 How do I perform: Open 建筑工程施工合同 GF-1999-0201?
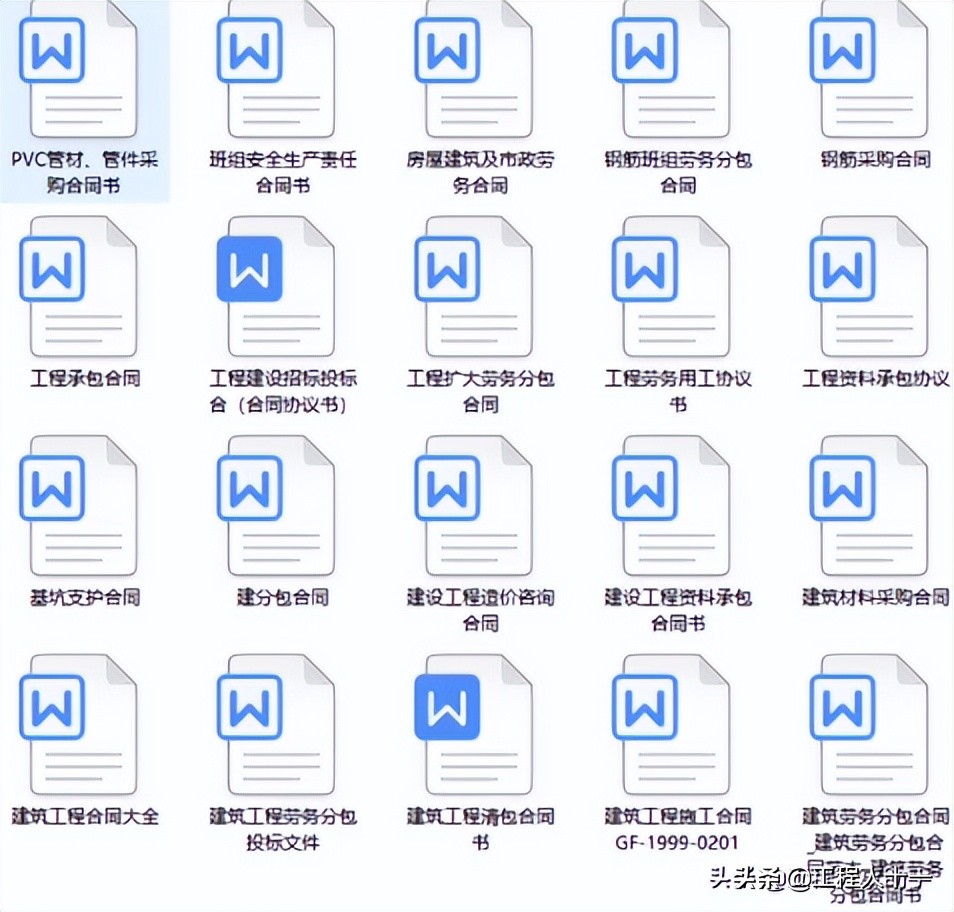pyautogui.click(x=677, y=727)
